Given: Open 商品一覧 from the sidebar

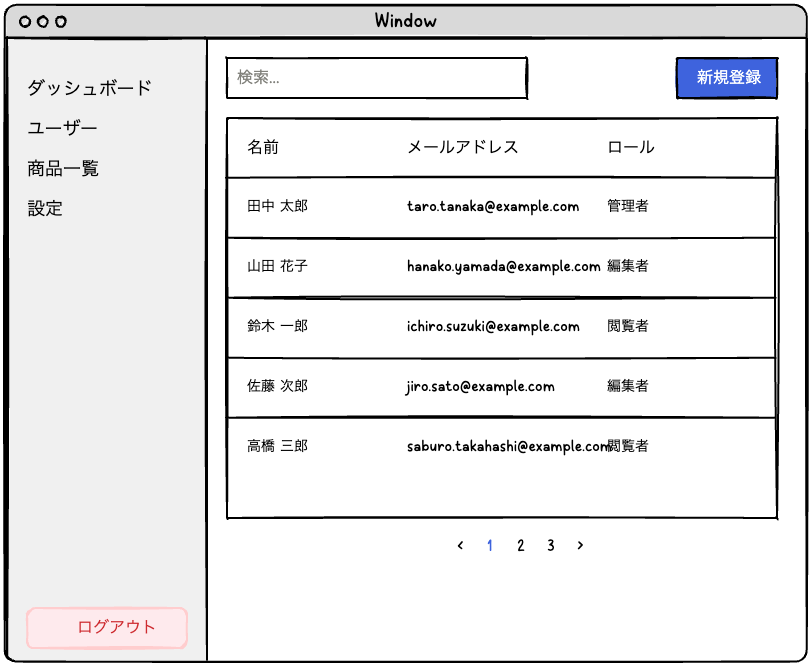Looking at the screenshot, I should tap(63, 168).
